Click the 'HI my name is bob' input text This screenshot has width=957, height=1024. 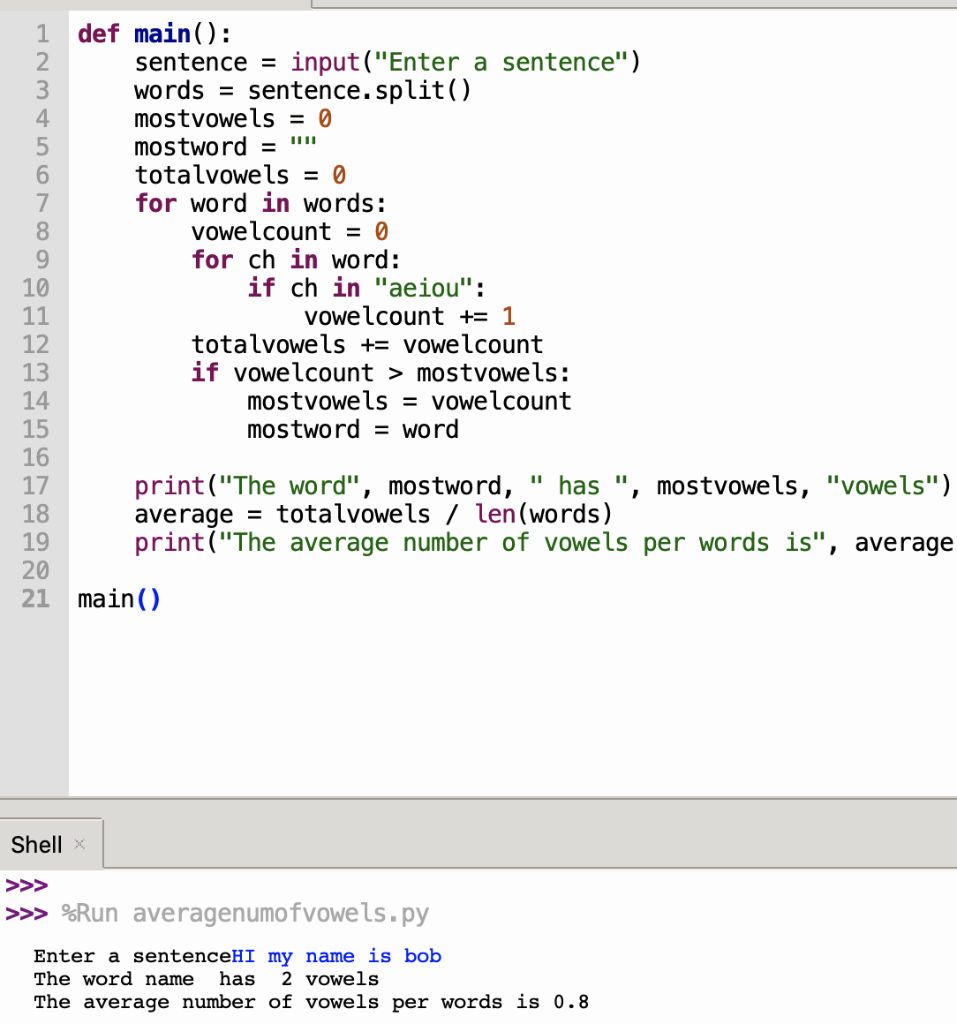click(336, 956)
